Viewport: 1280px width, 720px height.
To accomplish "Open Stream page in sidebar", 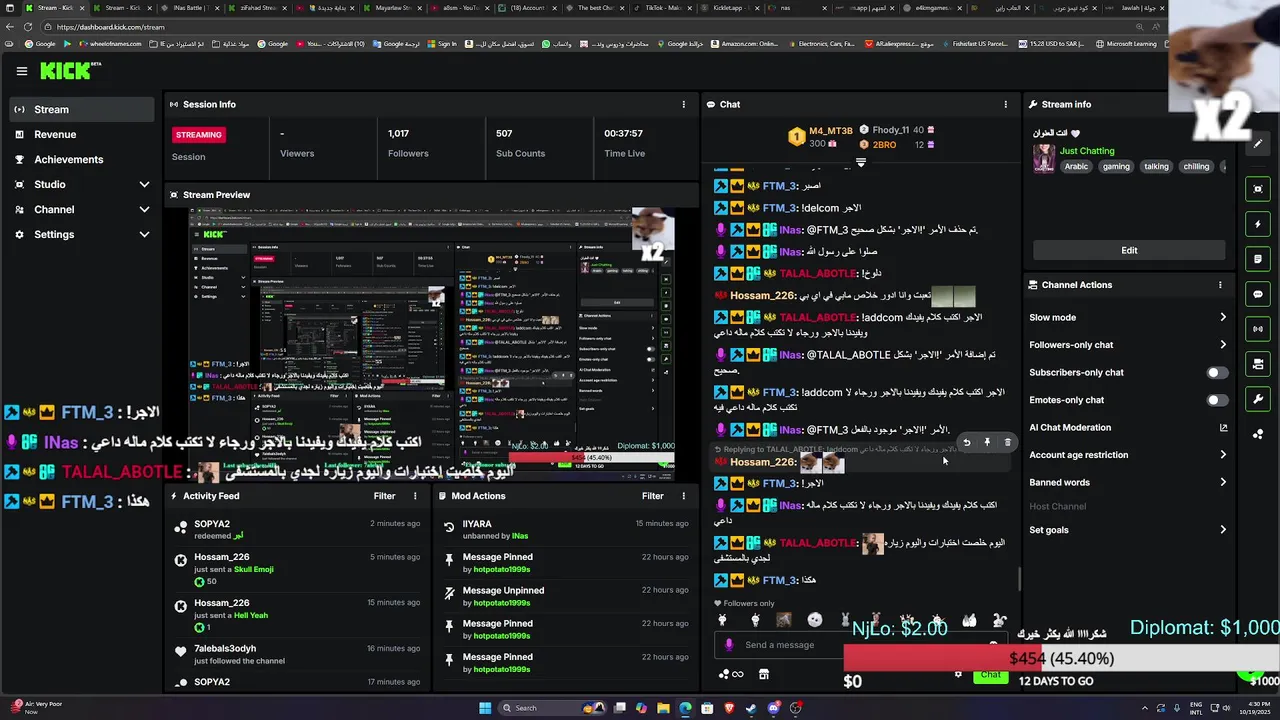I will pos(82,110).
